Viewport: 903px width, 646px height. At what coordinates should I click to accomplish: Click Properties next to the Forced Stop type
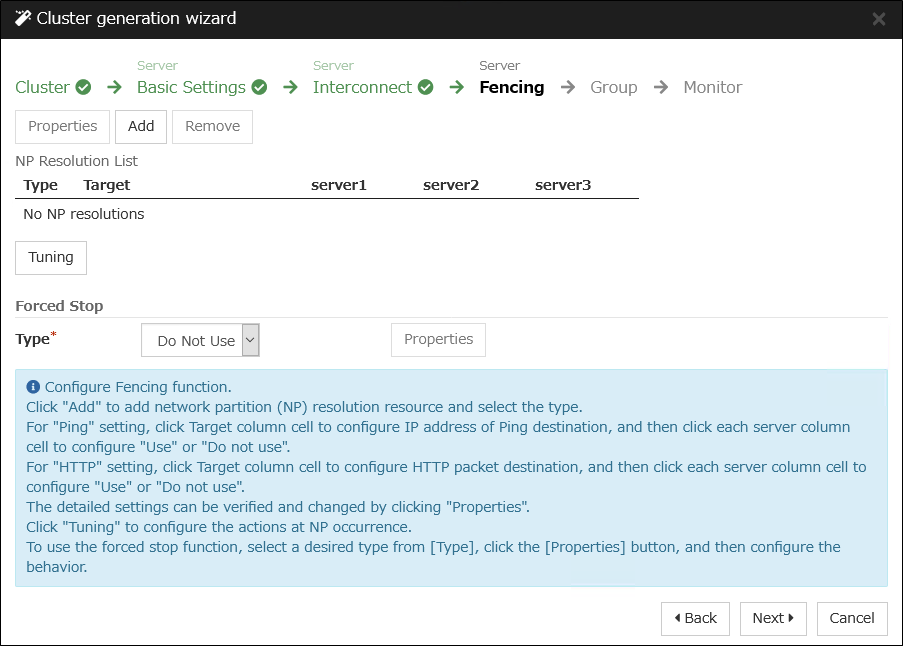pos(438,339)
